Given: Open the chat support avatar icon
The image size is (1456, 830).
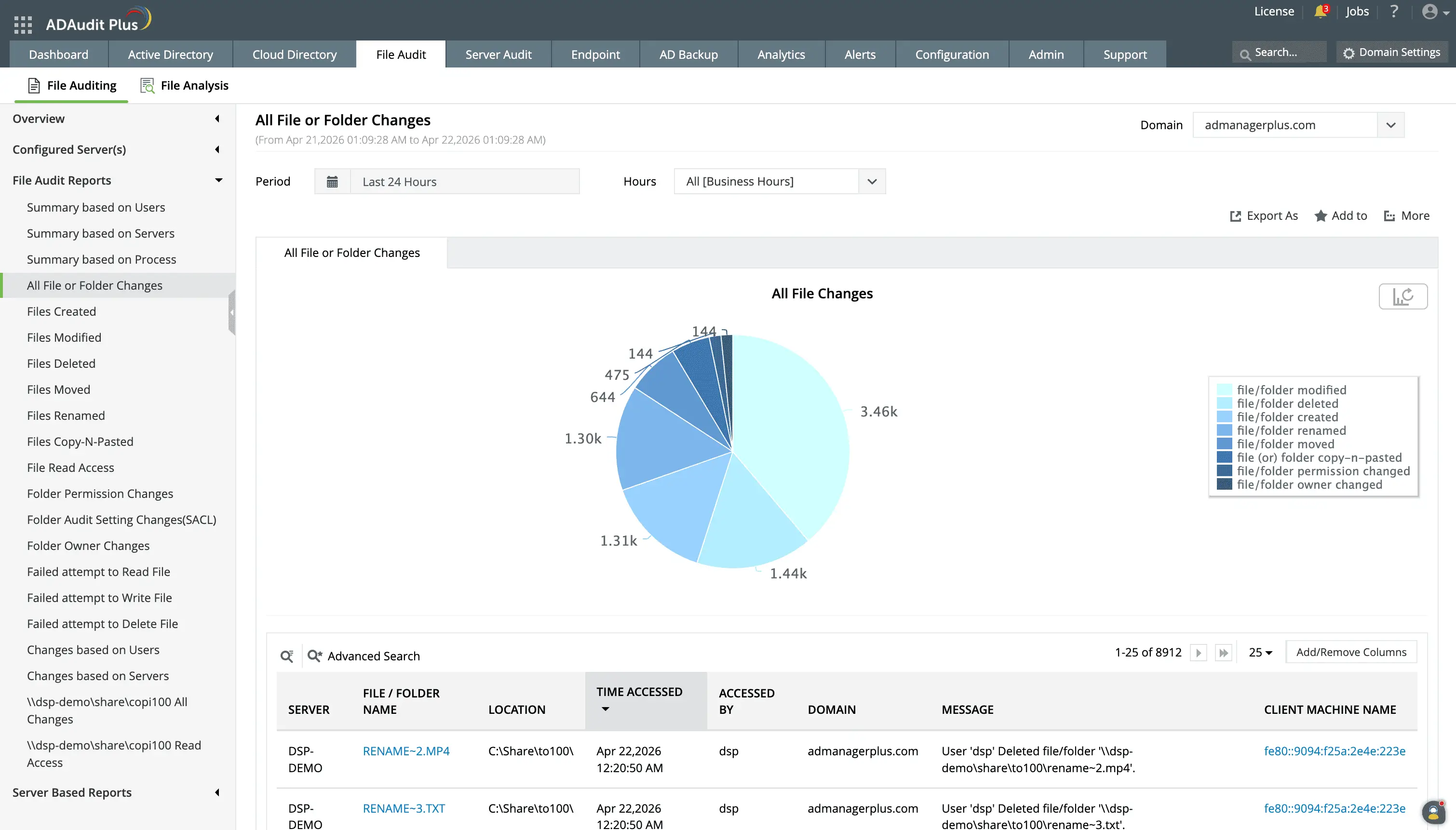Looking at the screenshot, I should [x=1433, y=812].
